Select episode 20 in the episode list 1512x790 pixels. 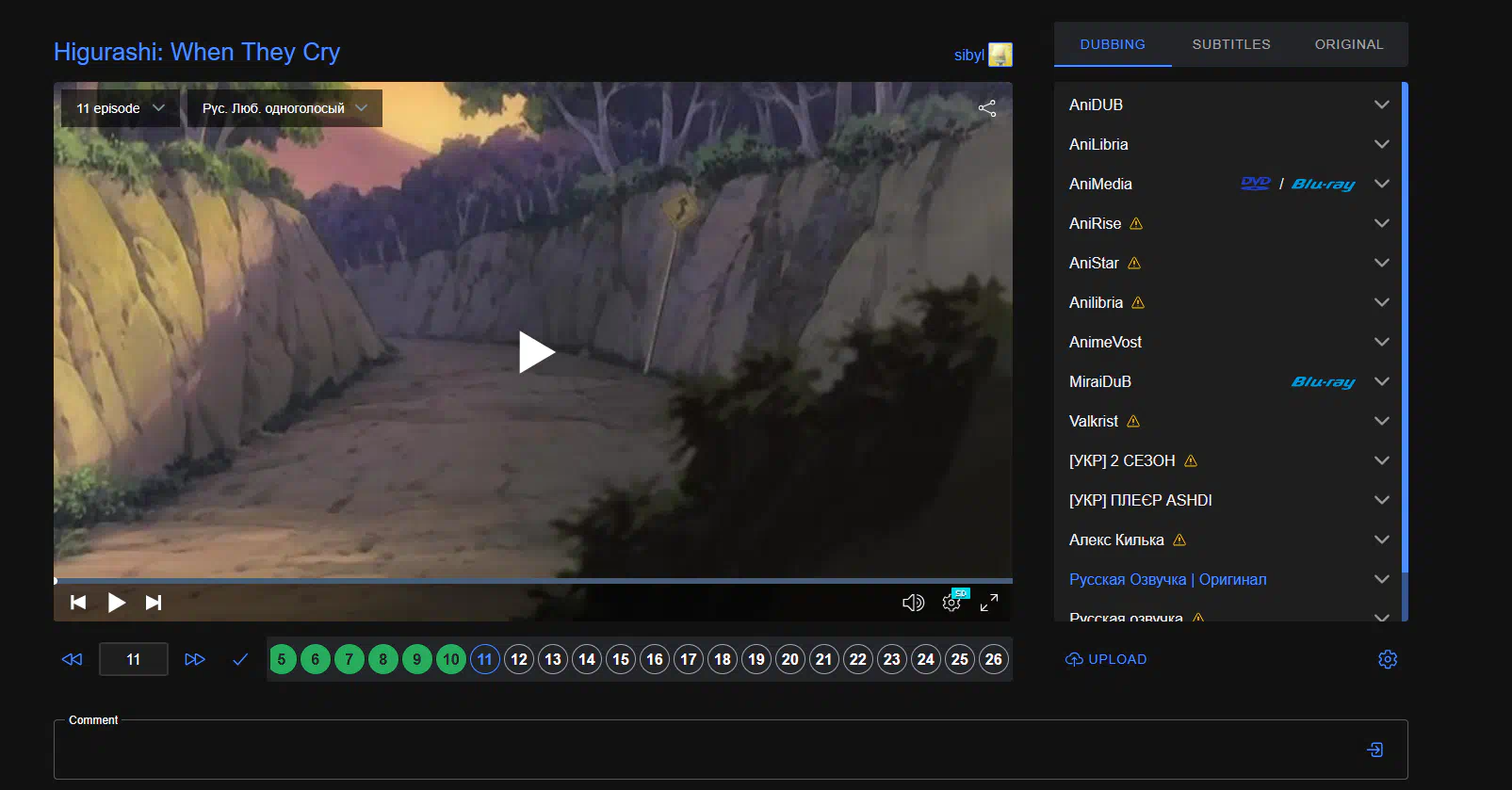[790, 659]
